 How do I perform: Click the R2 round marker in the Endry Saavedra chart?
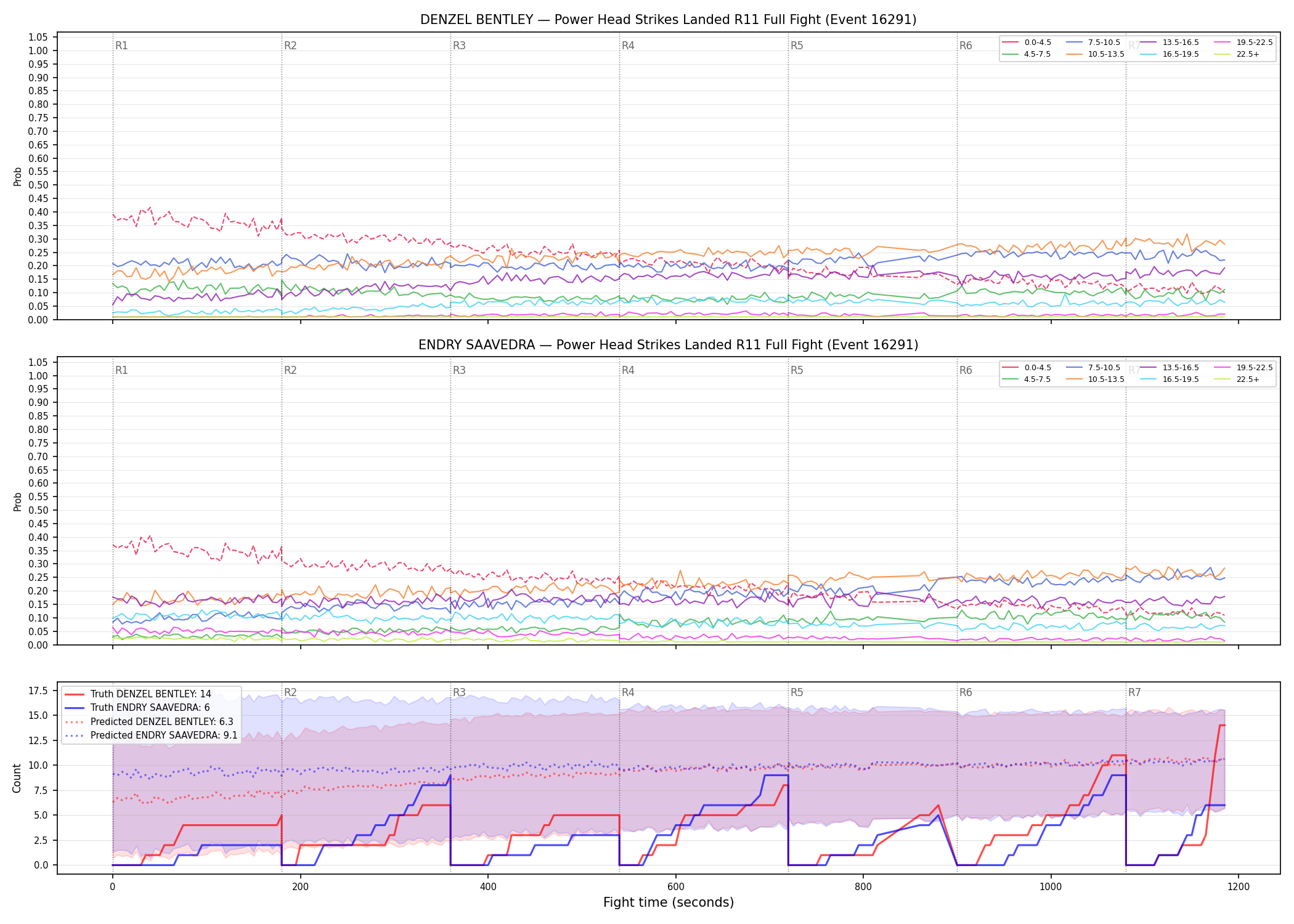(290, 370)
